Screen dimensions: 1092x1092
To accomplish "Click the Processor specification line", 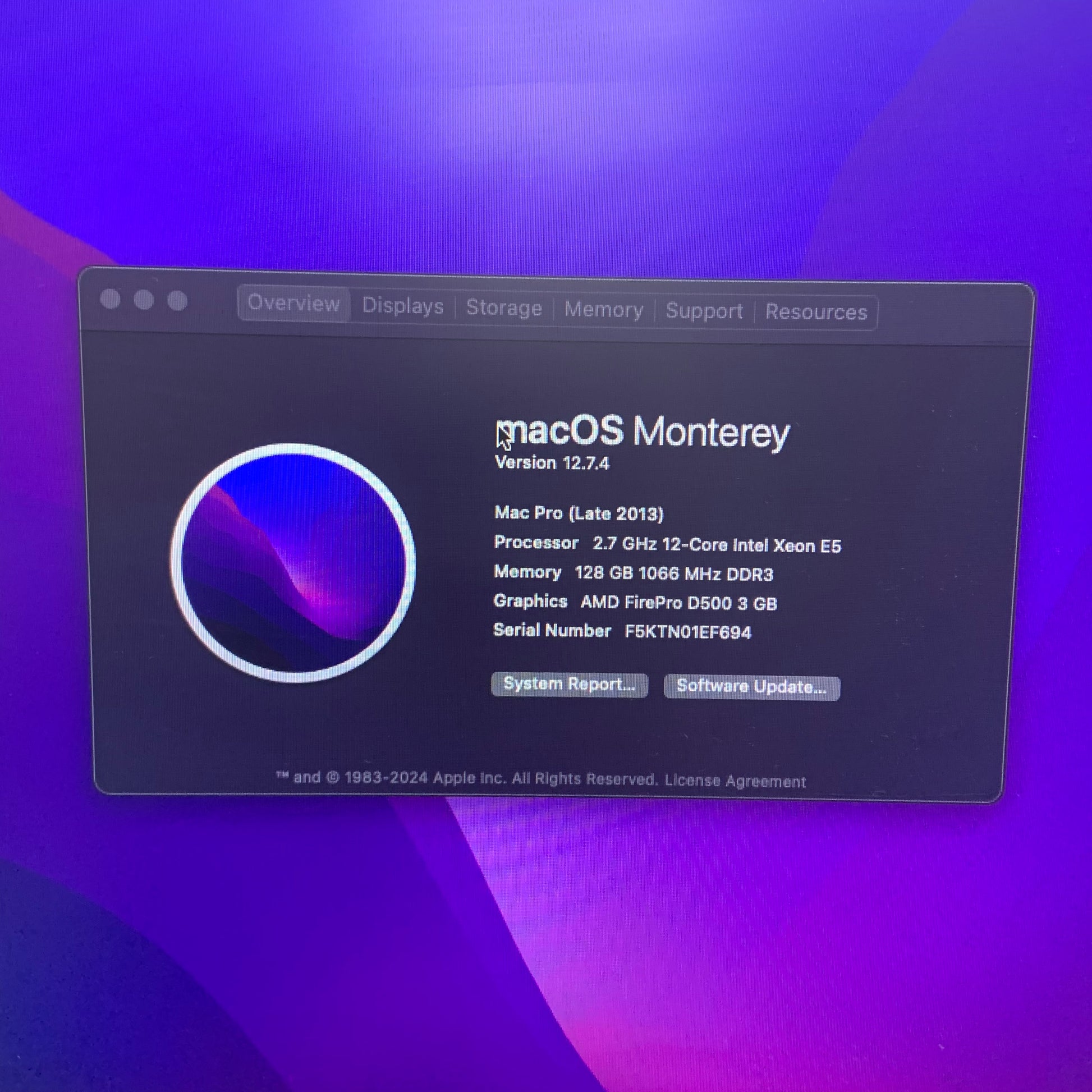I will 667,544.
